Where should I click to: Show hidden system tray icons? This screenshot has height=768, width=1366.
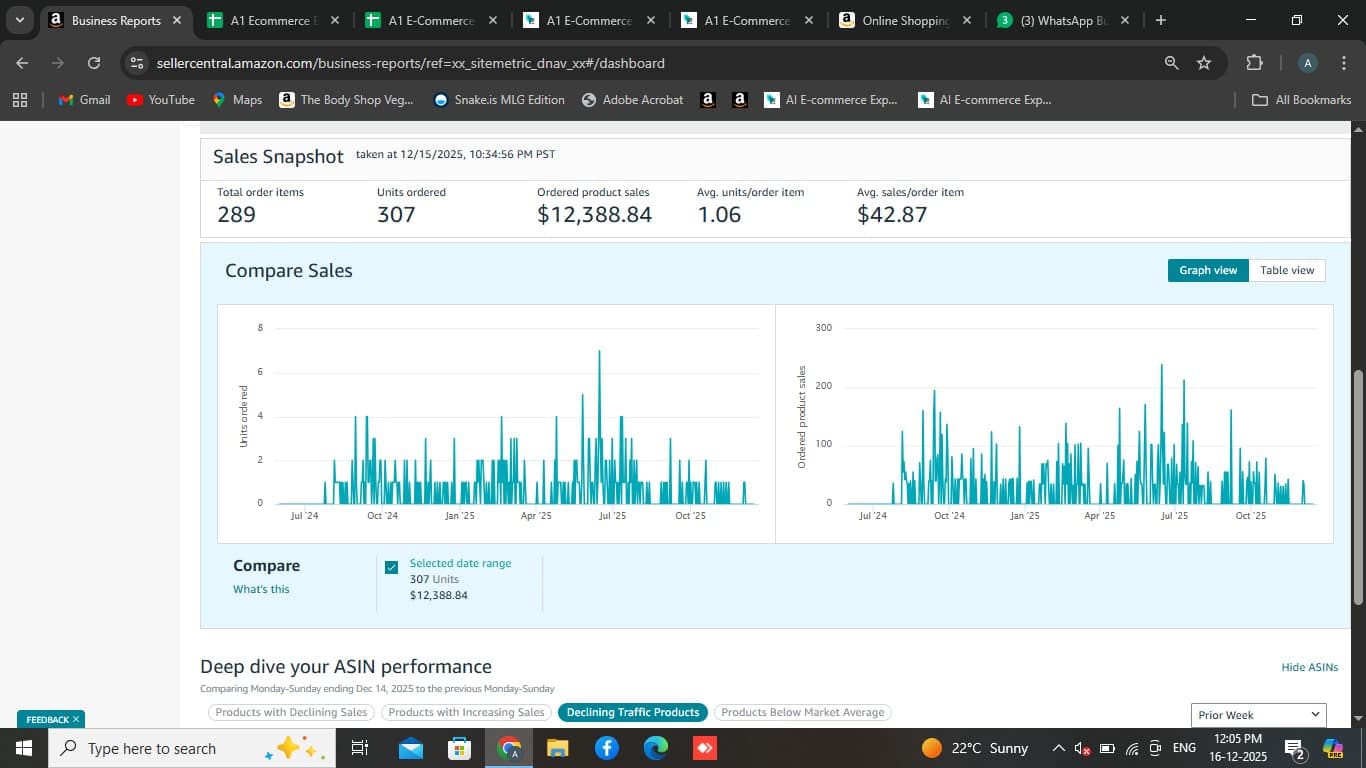[x=1058, y=748]
